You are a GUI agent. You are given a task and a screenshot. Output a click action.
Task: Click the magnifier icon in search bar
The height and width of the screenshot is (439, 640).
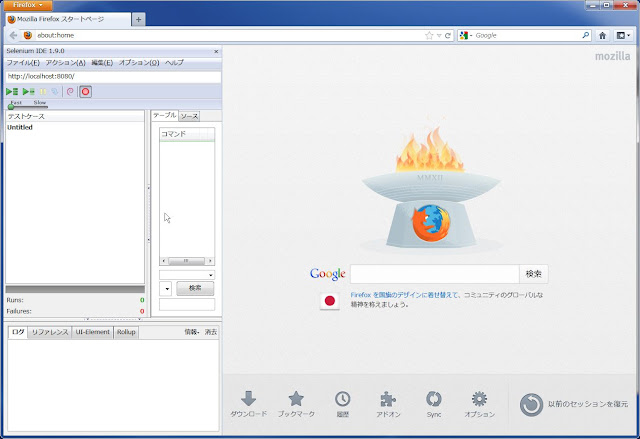click(x=586, y=35)
